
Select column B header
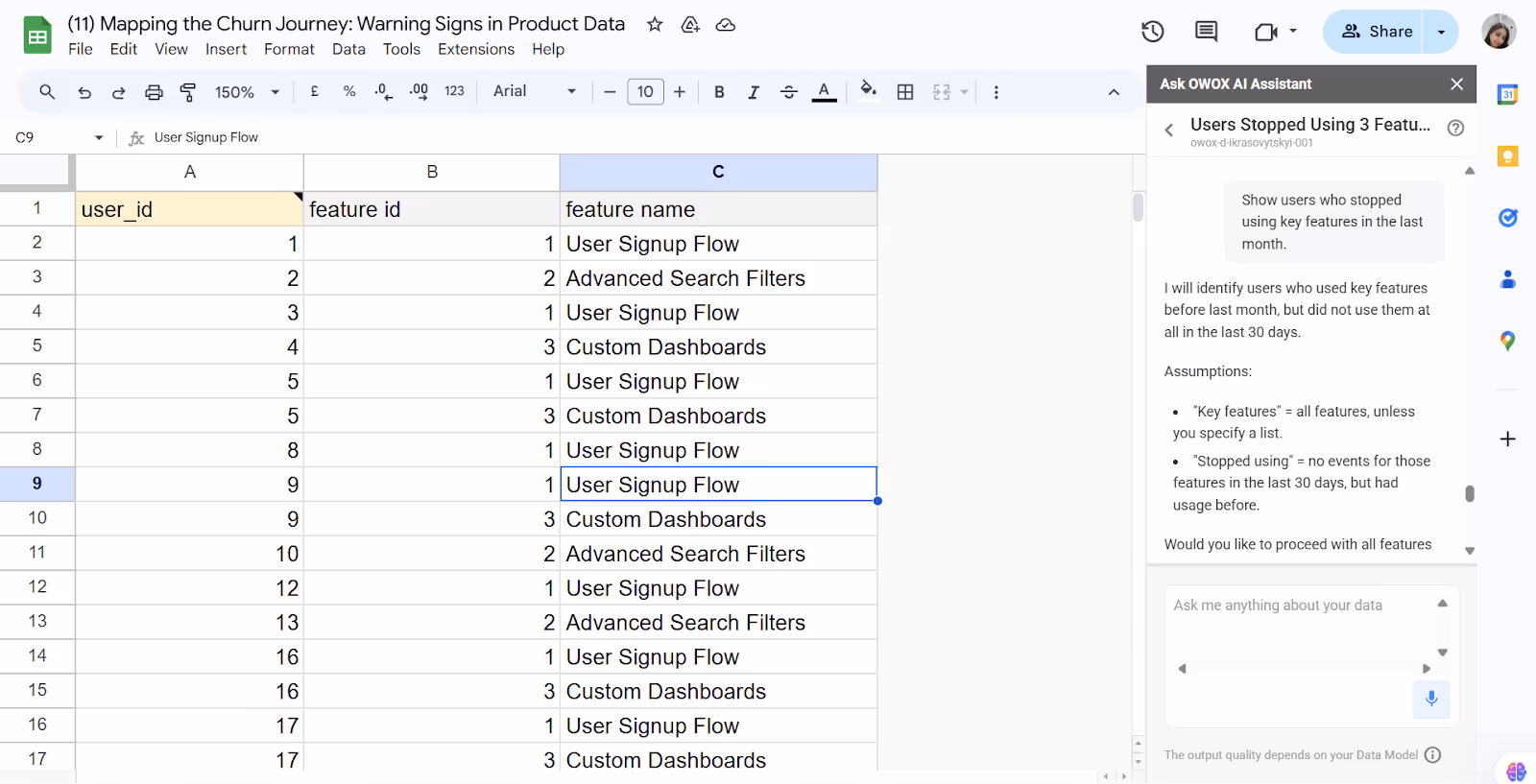[x=432, y=172]
